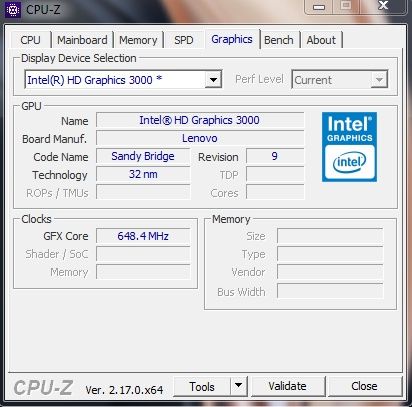Click the CPU-Z app icon in title bar

click(13, 10)
